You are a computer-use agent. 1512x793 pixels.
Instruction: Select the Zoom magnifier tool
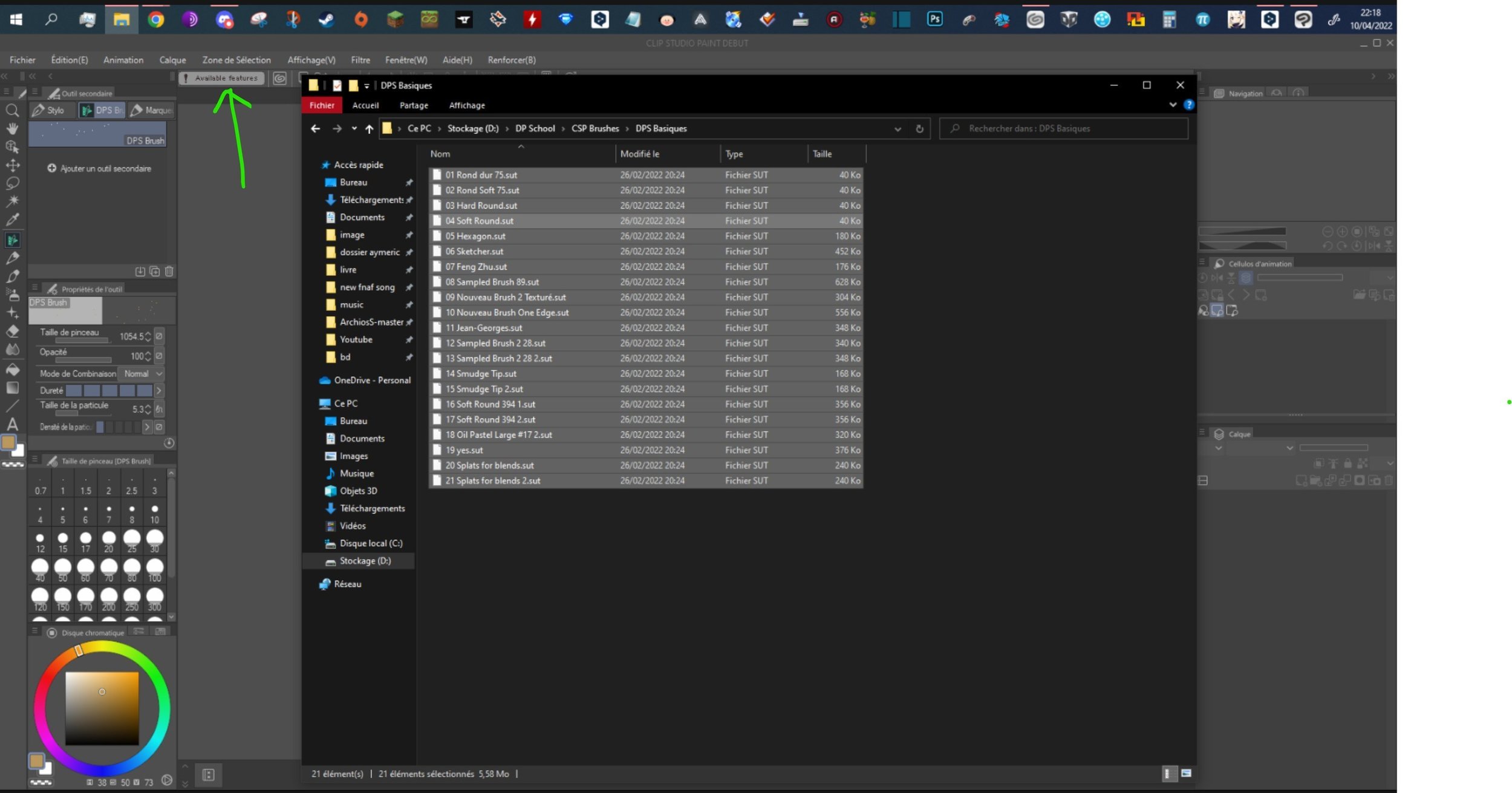pos(12,111)
